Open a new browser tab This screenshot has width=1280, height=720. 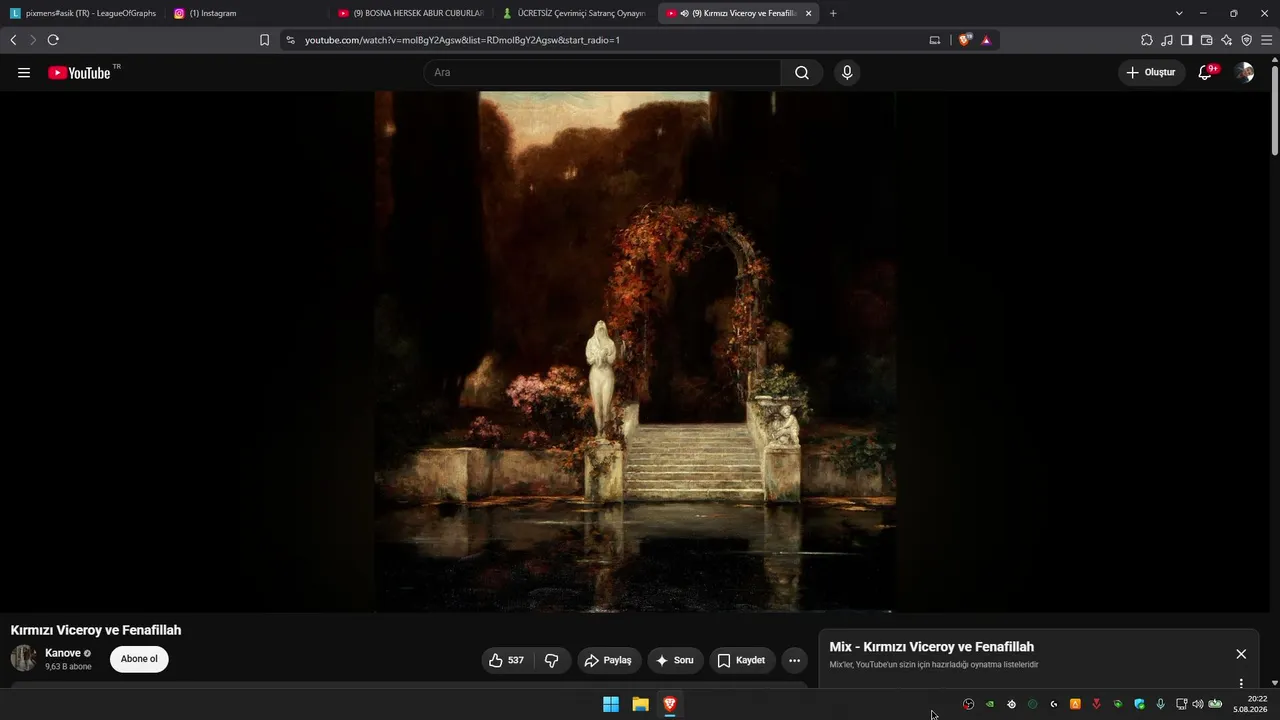[833, 13]
